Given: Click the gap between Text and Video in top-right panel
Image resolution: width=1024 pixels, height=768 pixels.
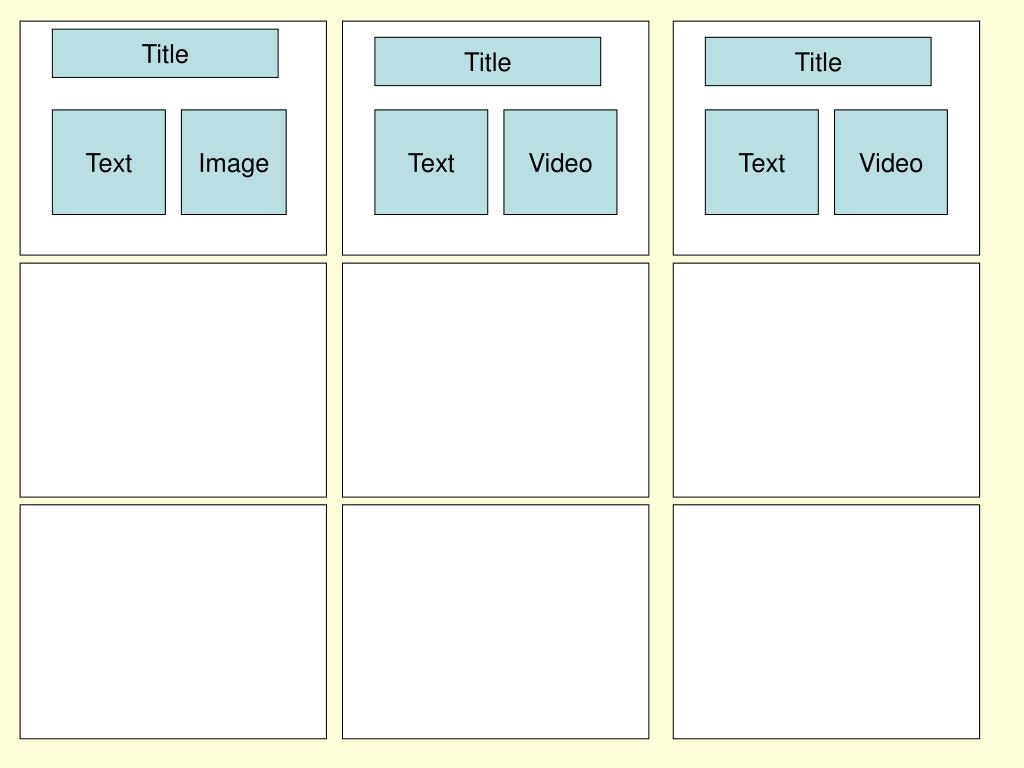Looking at the screenshot, I should point(827,162).
